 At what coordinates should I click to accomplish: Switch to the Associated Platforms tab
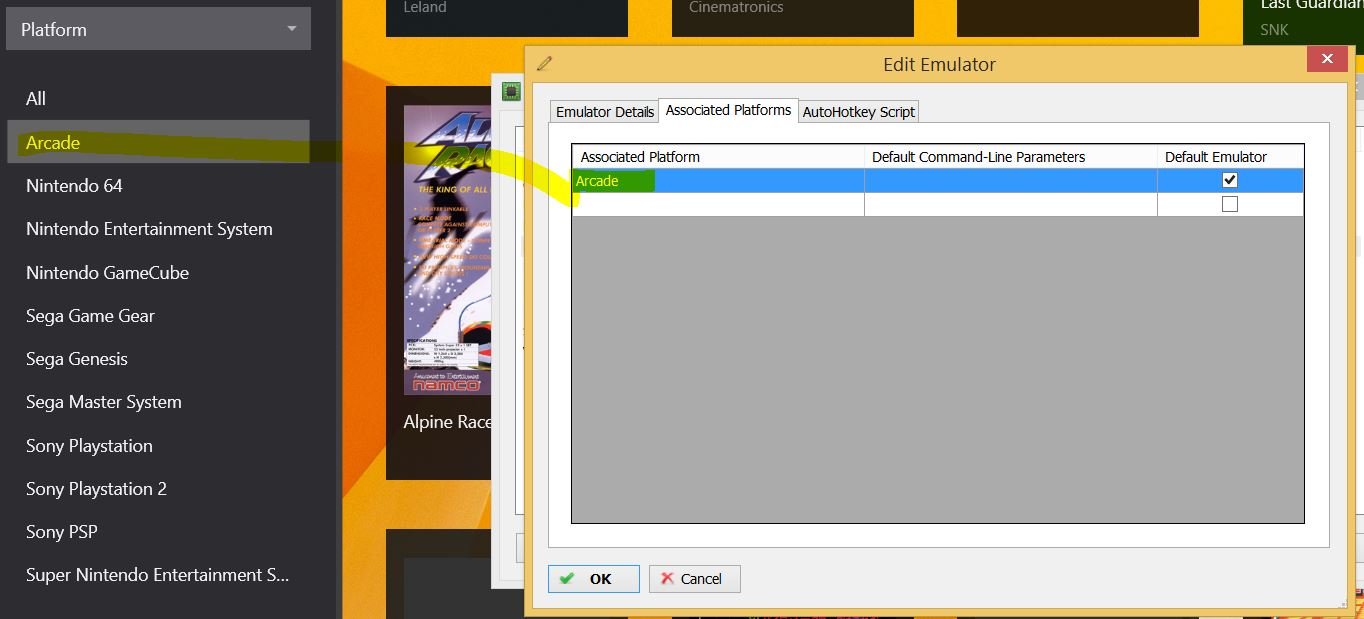coord(728,110)
